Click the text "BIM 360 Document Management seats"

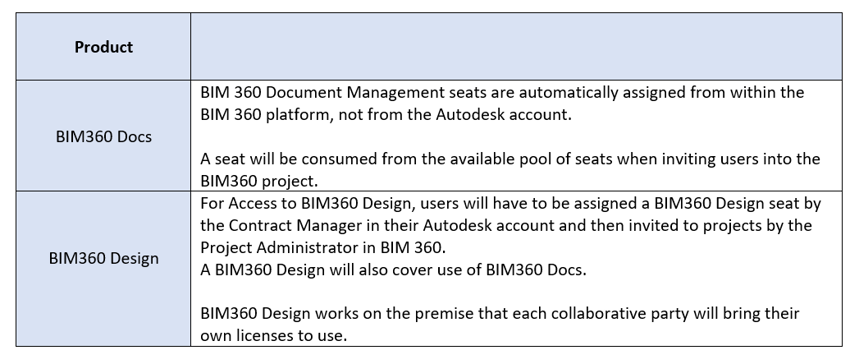(344, 93)
